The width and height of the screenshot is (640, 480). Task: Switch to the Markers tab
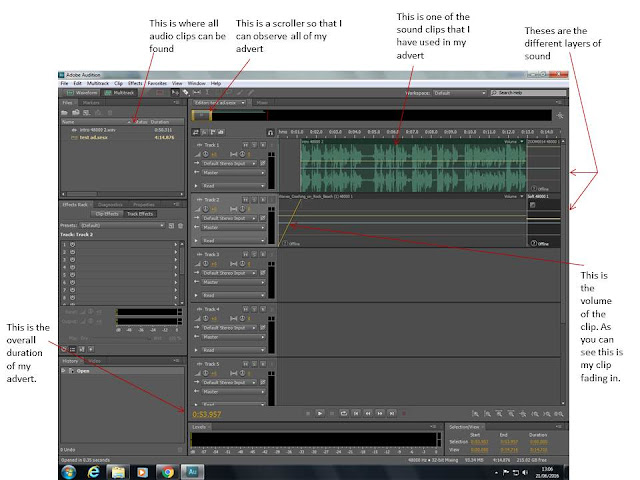(x=91, y=102)
